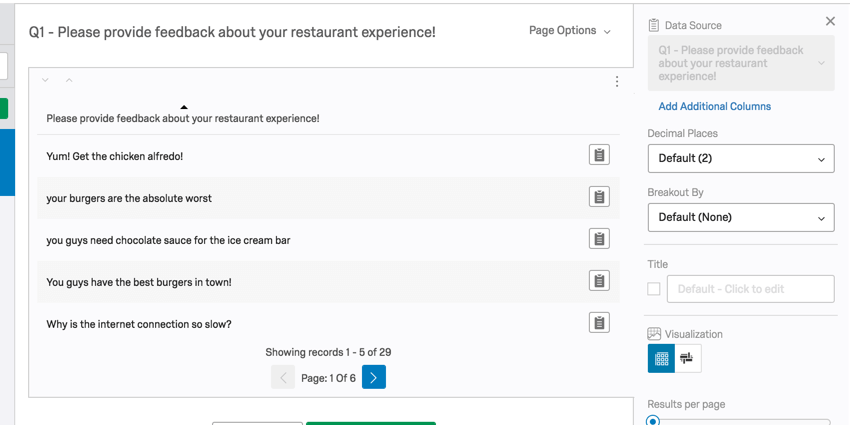Viewport: 850px width, 425px height.
Task: Click the clipboard icon for the 'best burgers in town' response
Action: 599,281
